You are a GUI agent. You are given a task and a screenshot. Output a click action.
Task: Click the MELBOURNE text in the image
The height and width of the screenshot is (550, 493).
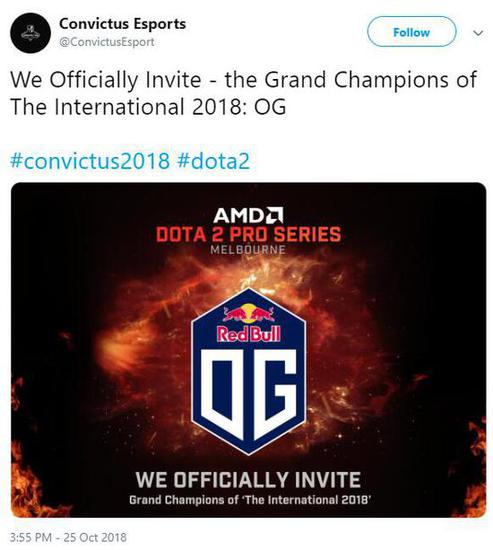coord(248,250)
